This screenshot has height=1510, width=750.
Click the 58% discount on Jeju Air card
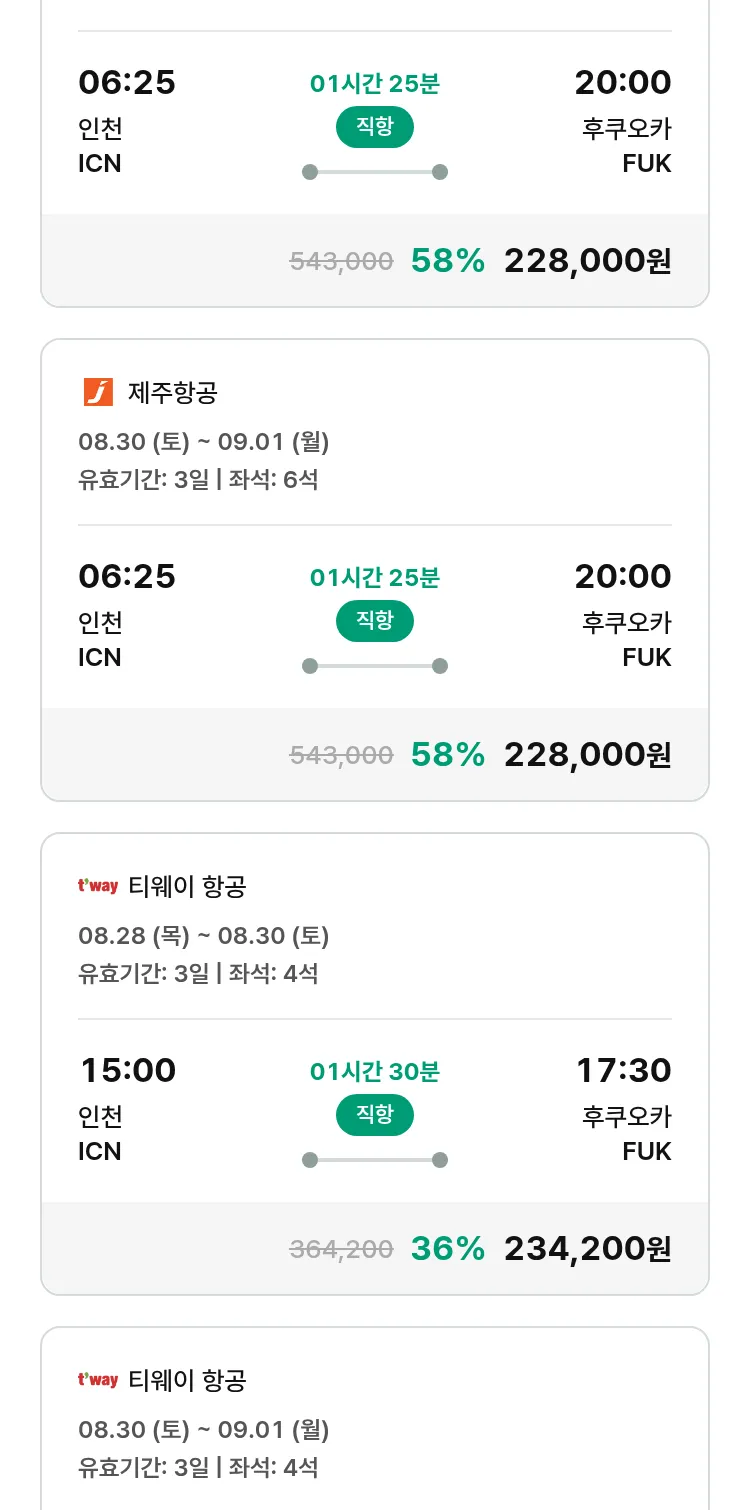[x=447, y=755]
